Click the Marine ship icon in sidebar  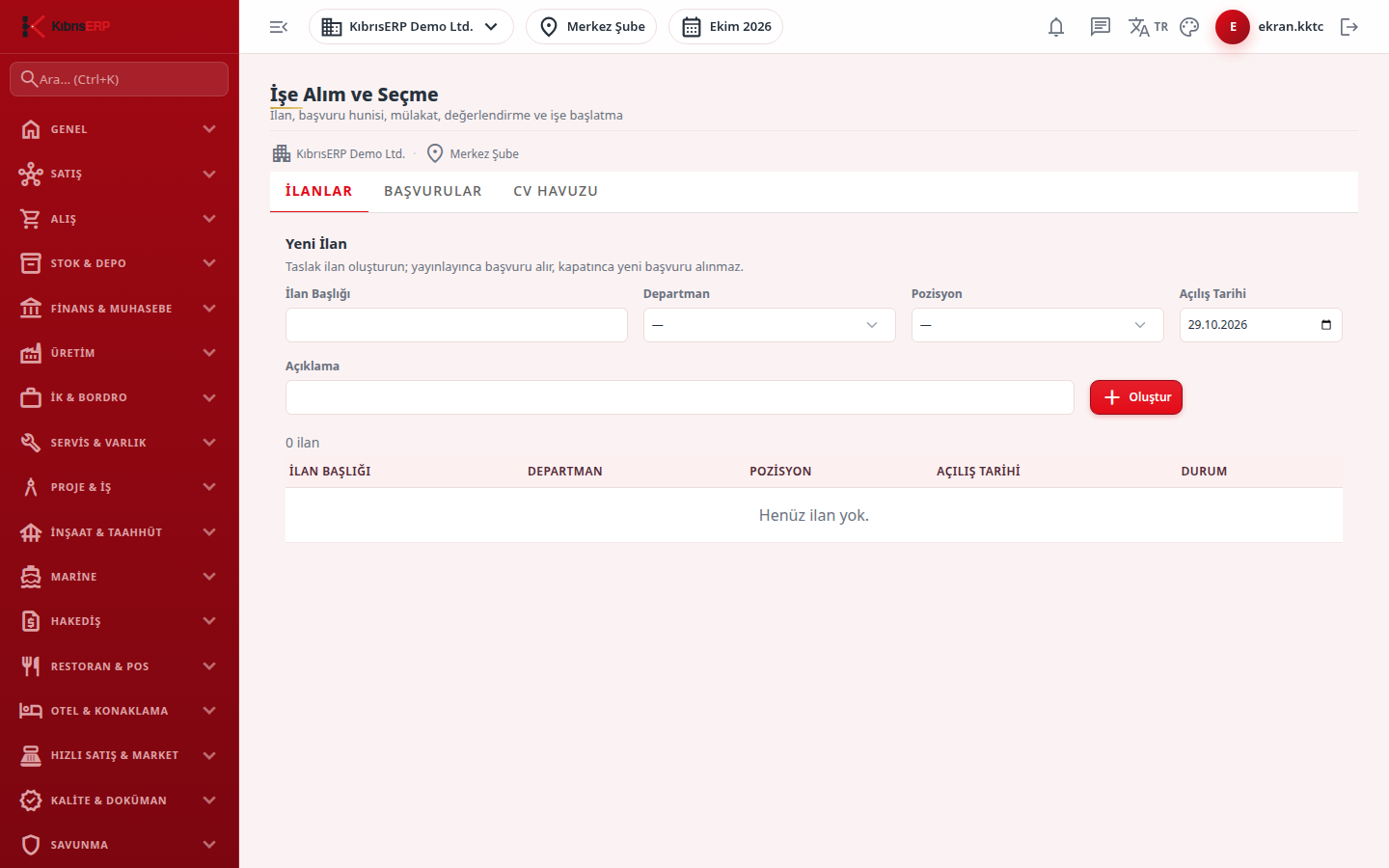pos(31,577)
